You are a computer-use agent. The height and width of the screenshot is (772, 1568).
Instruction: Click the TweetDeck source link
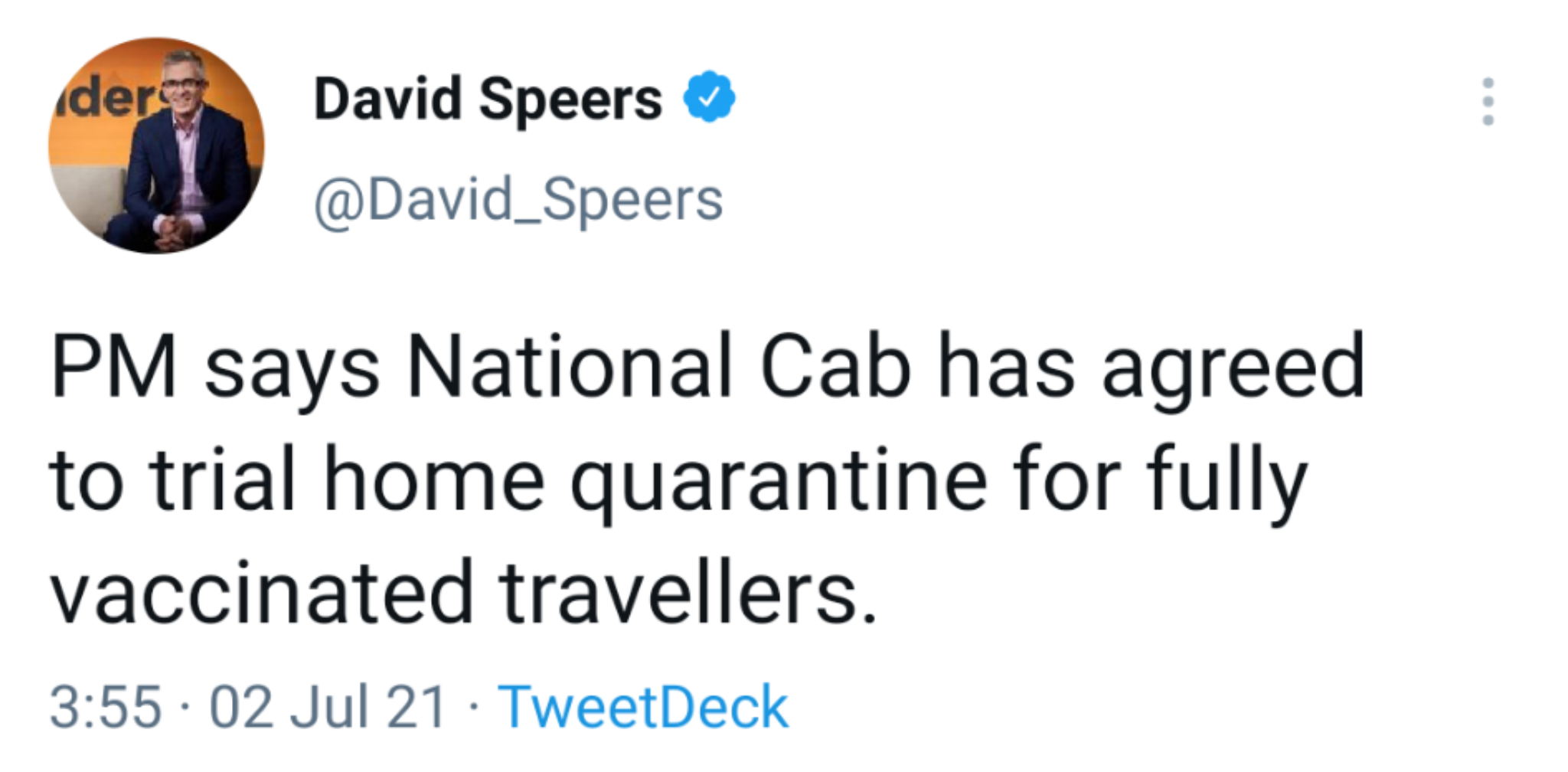point(642,707)
